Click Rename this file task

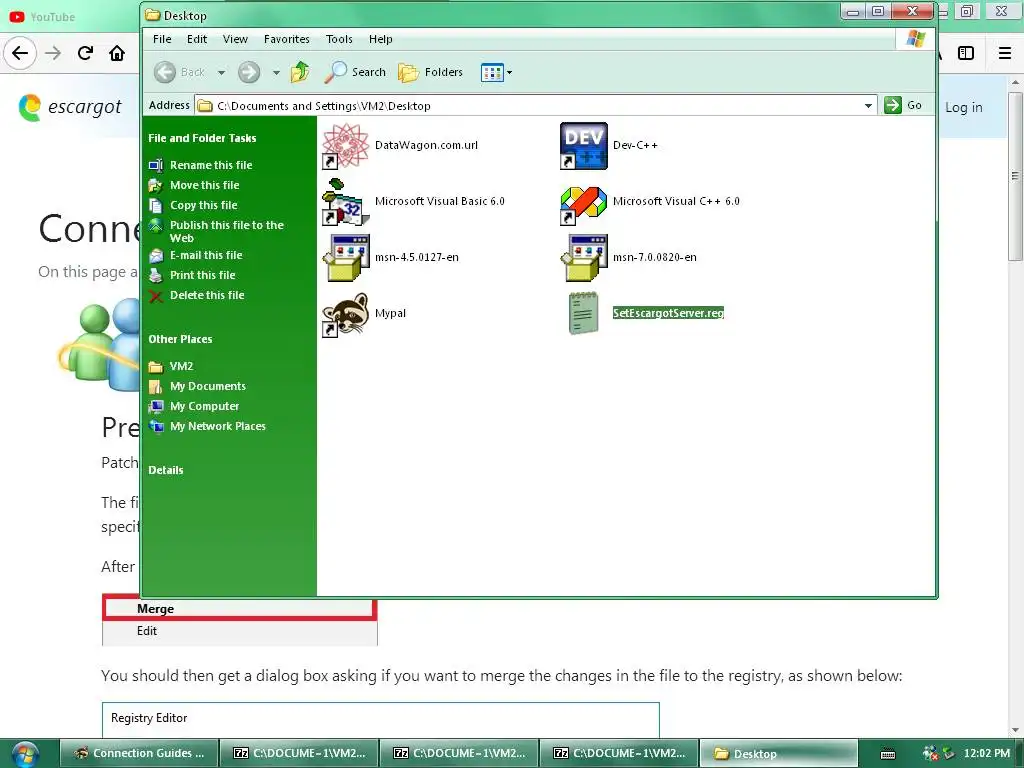(211, 165)
